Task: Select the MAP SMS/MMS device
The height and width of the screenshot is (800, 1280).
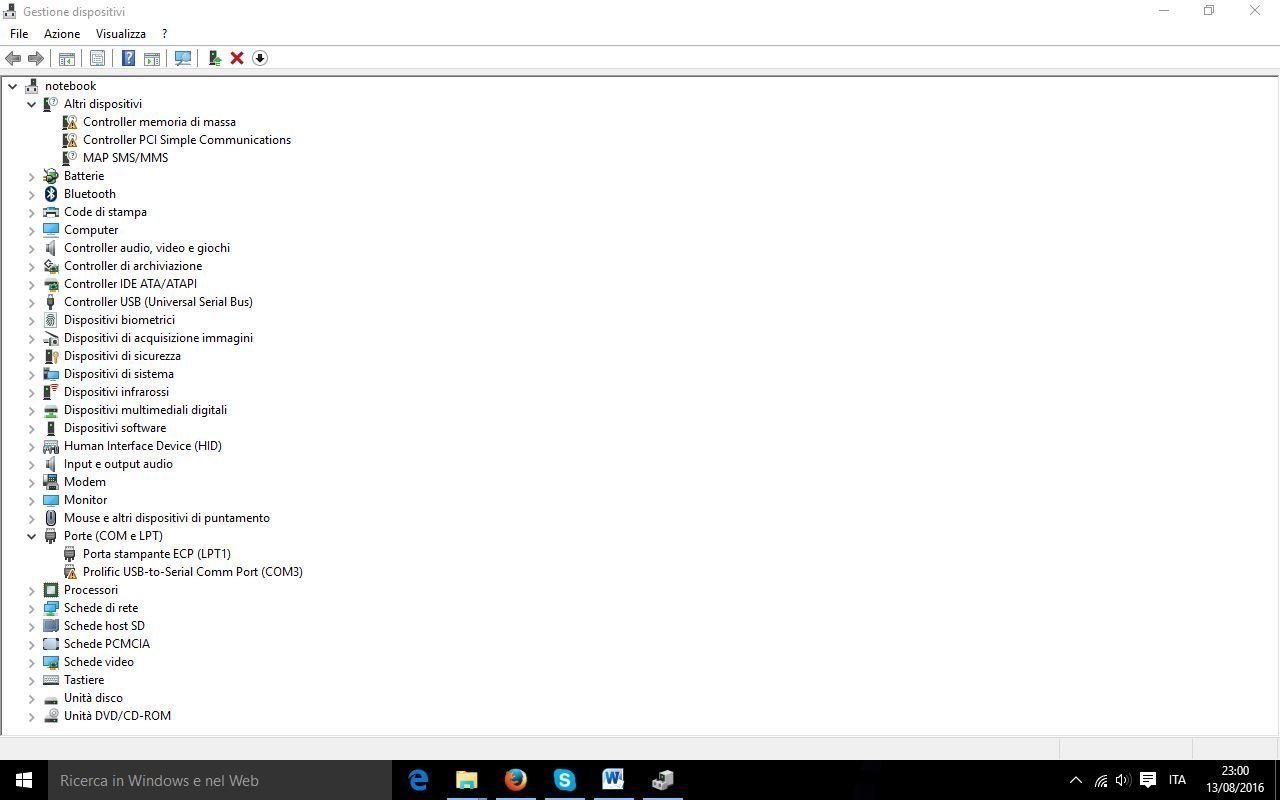Action: pyautogui.click(x=125, y=158)
